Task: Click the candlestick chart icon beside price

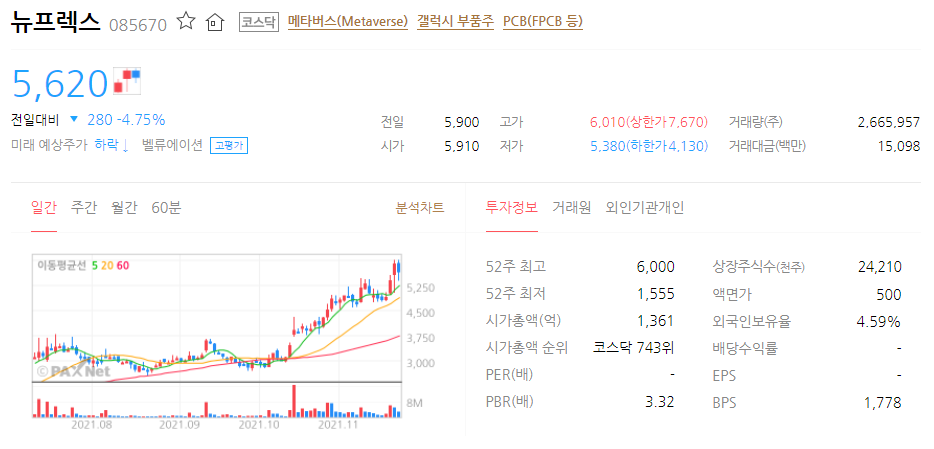Action: pos(127,81)
